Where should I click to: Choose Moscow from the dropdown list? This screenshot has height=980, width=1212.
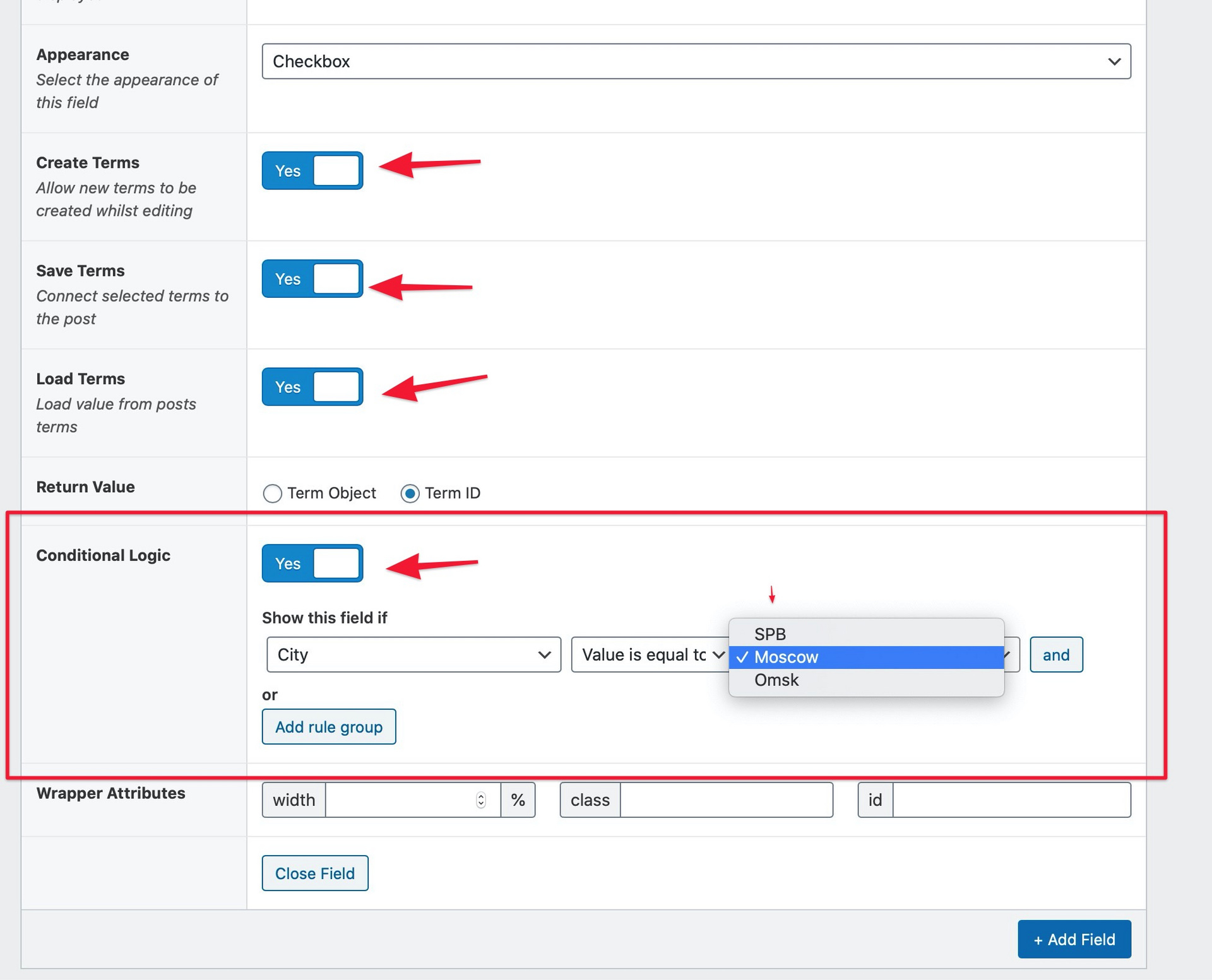pyautogui.click(x=866, y=657)
